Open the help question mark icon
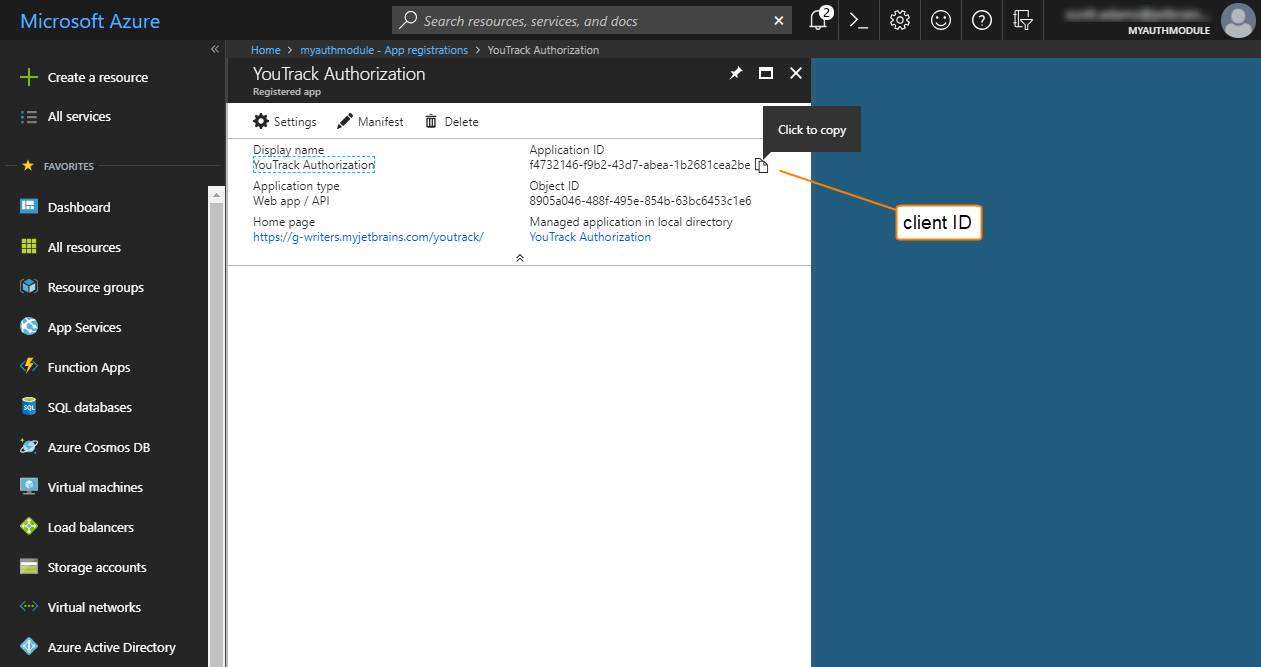 point(982,20)
